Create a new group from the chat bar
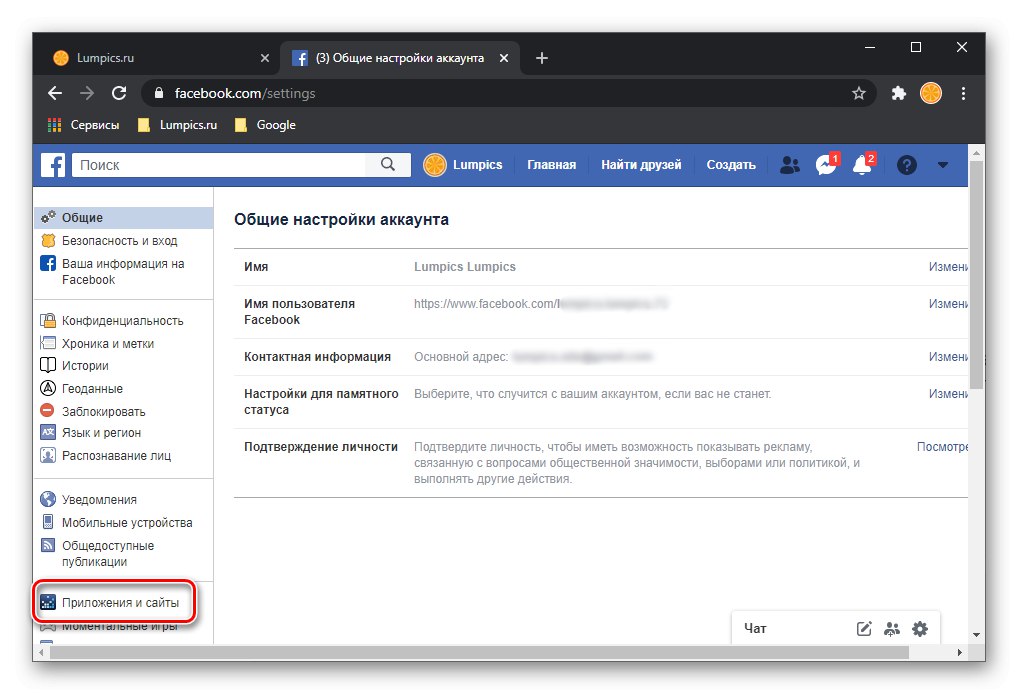The image size is (1018, 694). coord(892,628)
